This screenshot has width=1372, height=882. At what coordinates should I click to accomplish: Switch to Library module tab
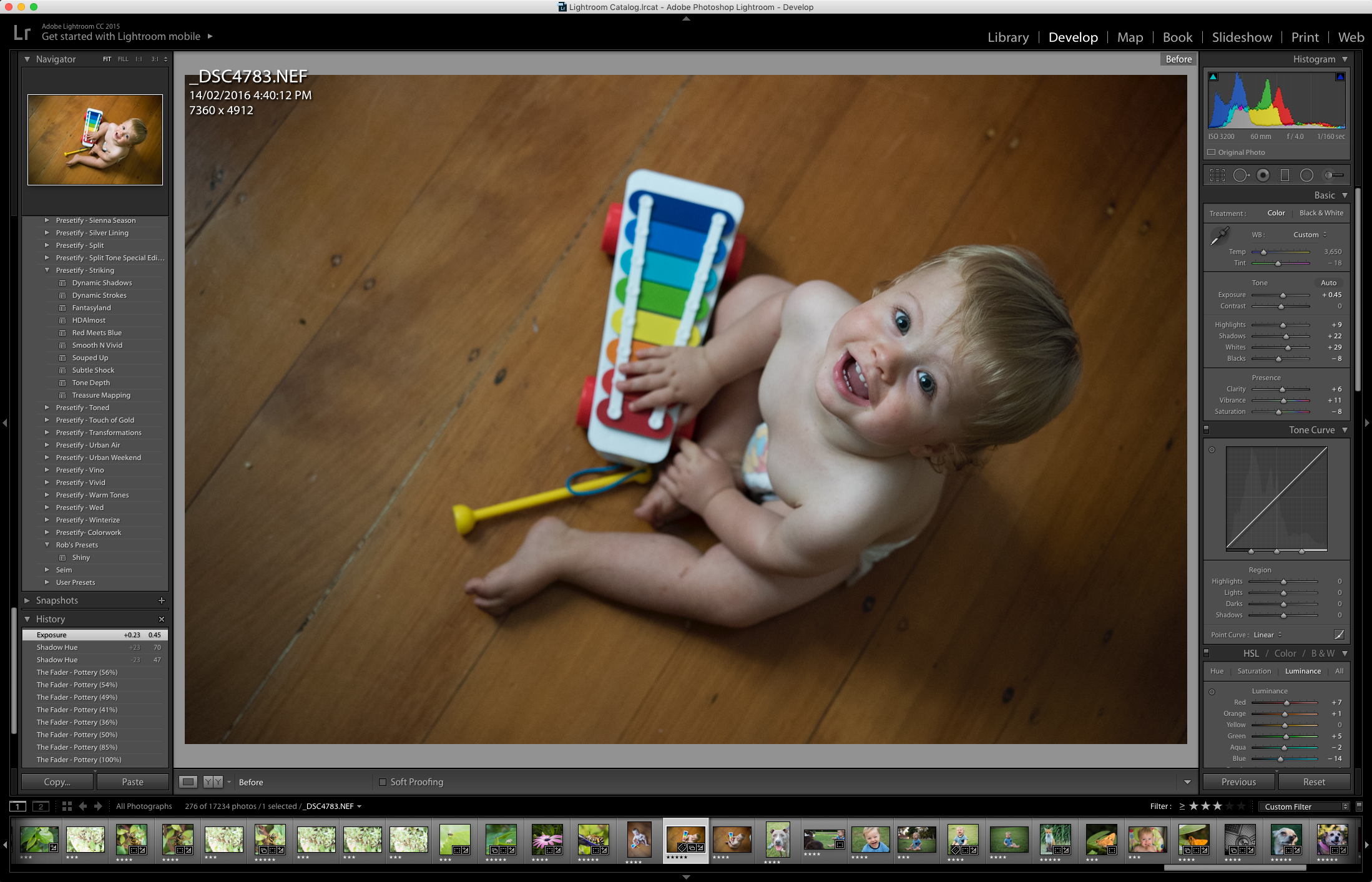(1009, 37)
